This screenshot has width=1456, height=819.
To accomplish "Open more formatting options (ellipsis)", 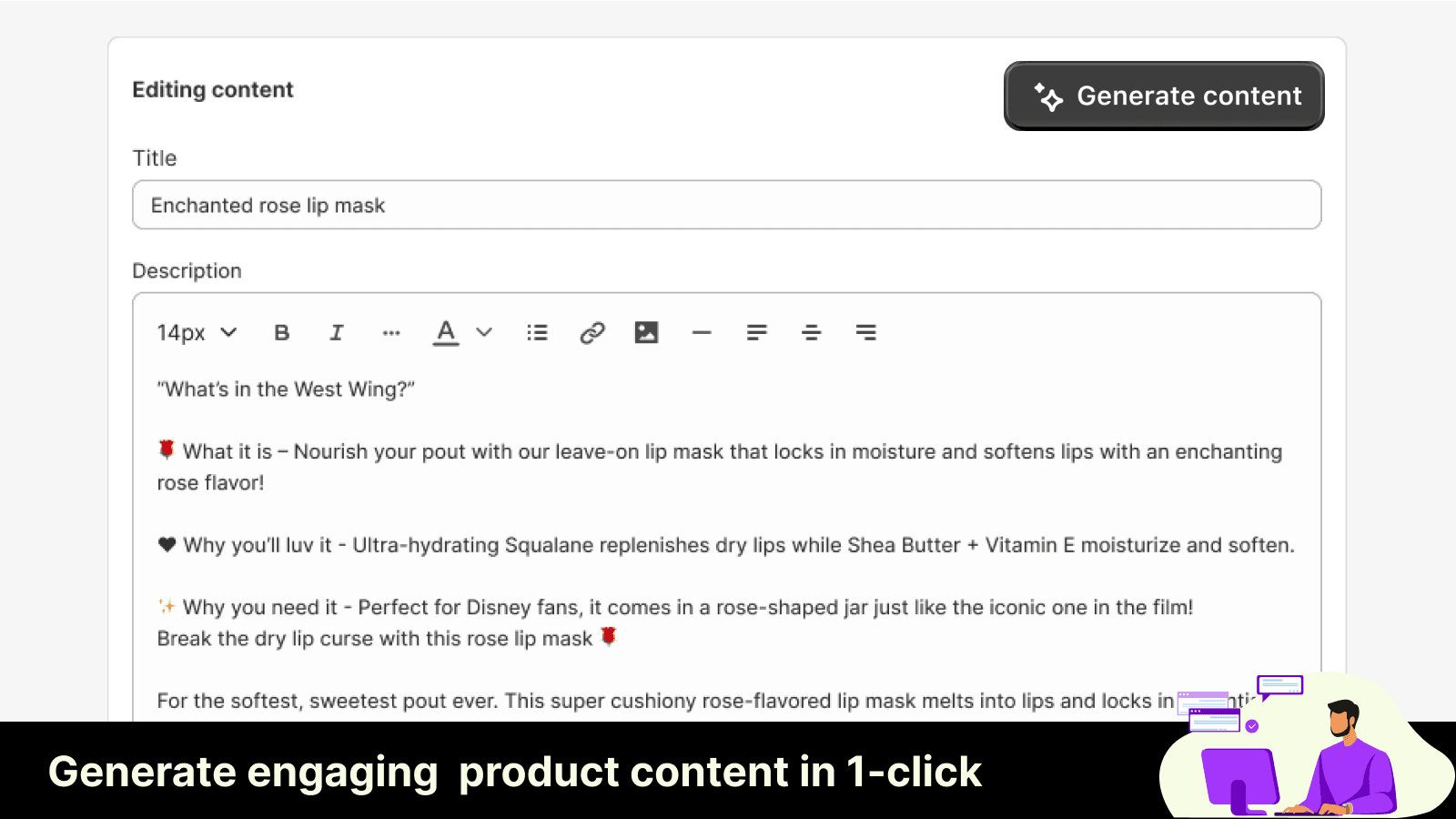I will [x=391, y=333].
